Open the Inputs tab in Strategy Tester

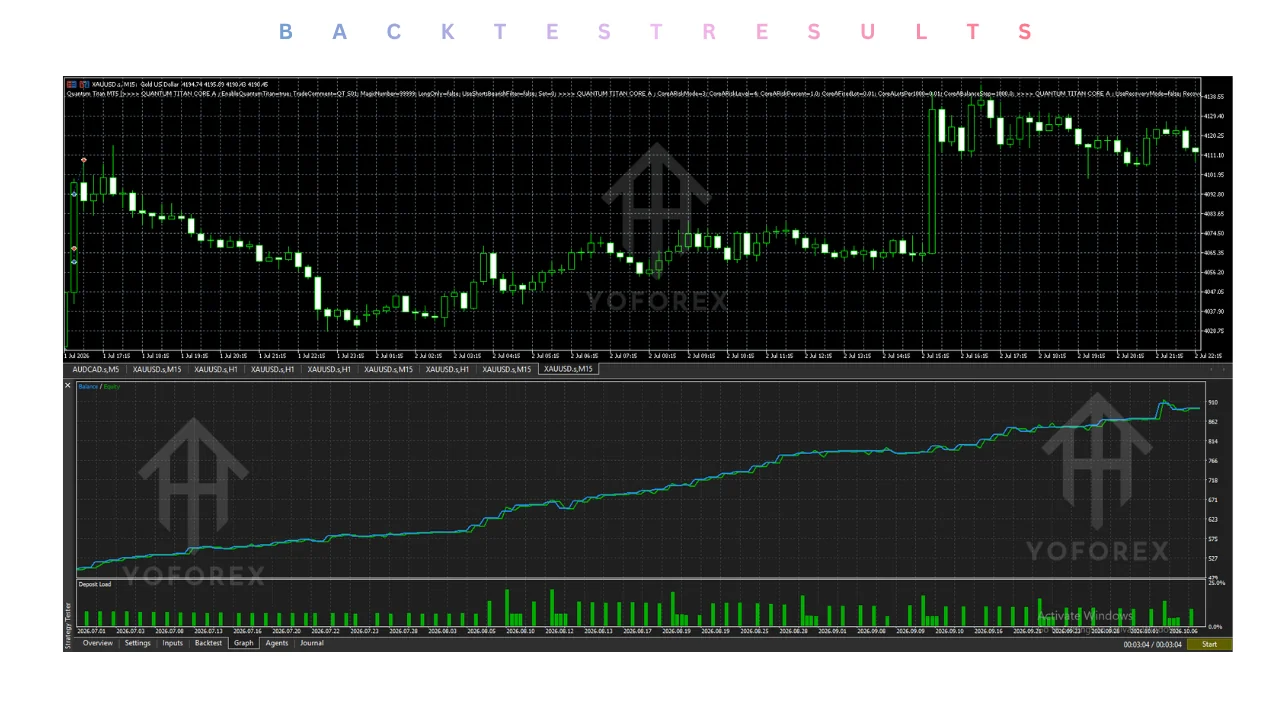point(173,643)
